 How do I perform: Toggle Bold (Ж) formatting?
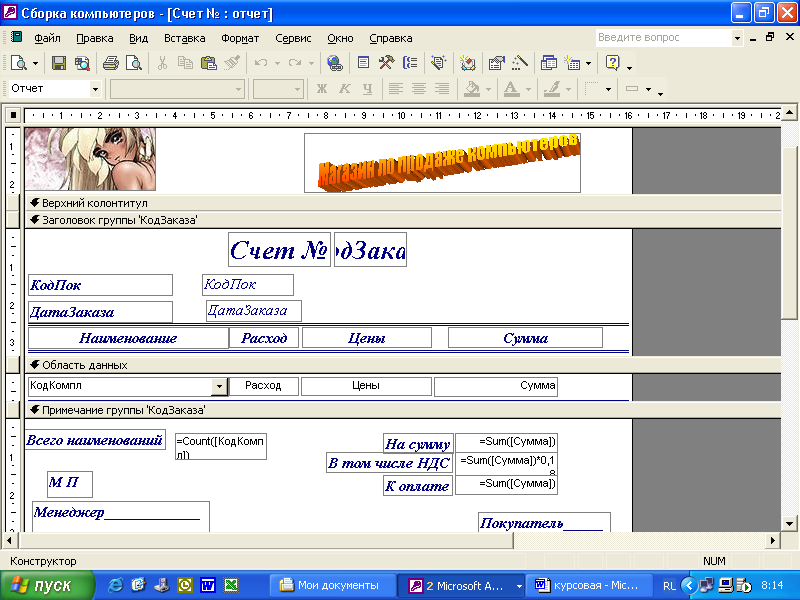(321, 89)
